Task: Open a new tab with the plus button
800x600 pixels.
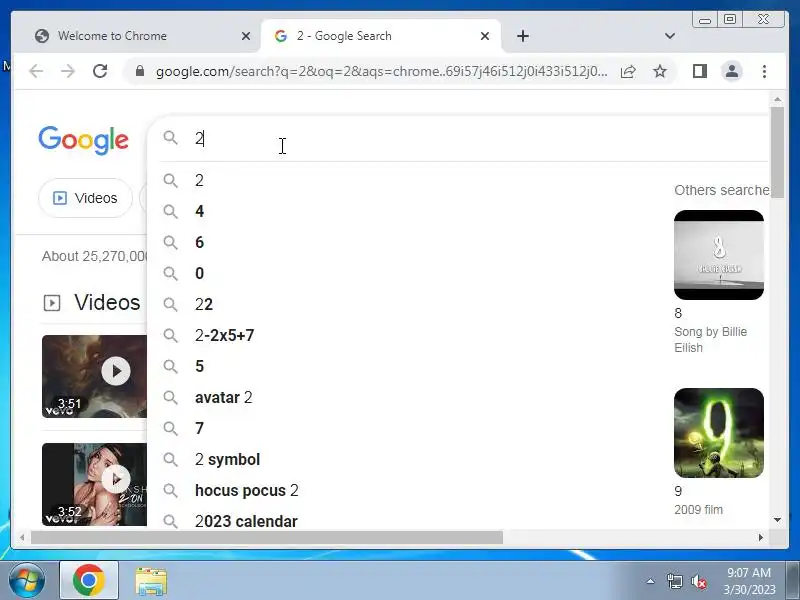Action: point(523,36)
